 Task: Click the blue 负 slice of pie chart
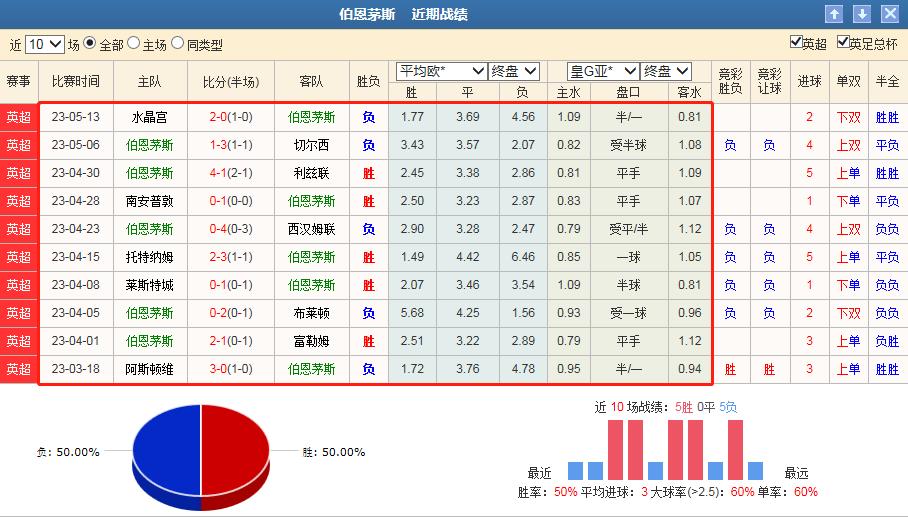[167, 449]
